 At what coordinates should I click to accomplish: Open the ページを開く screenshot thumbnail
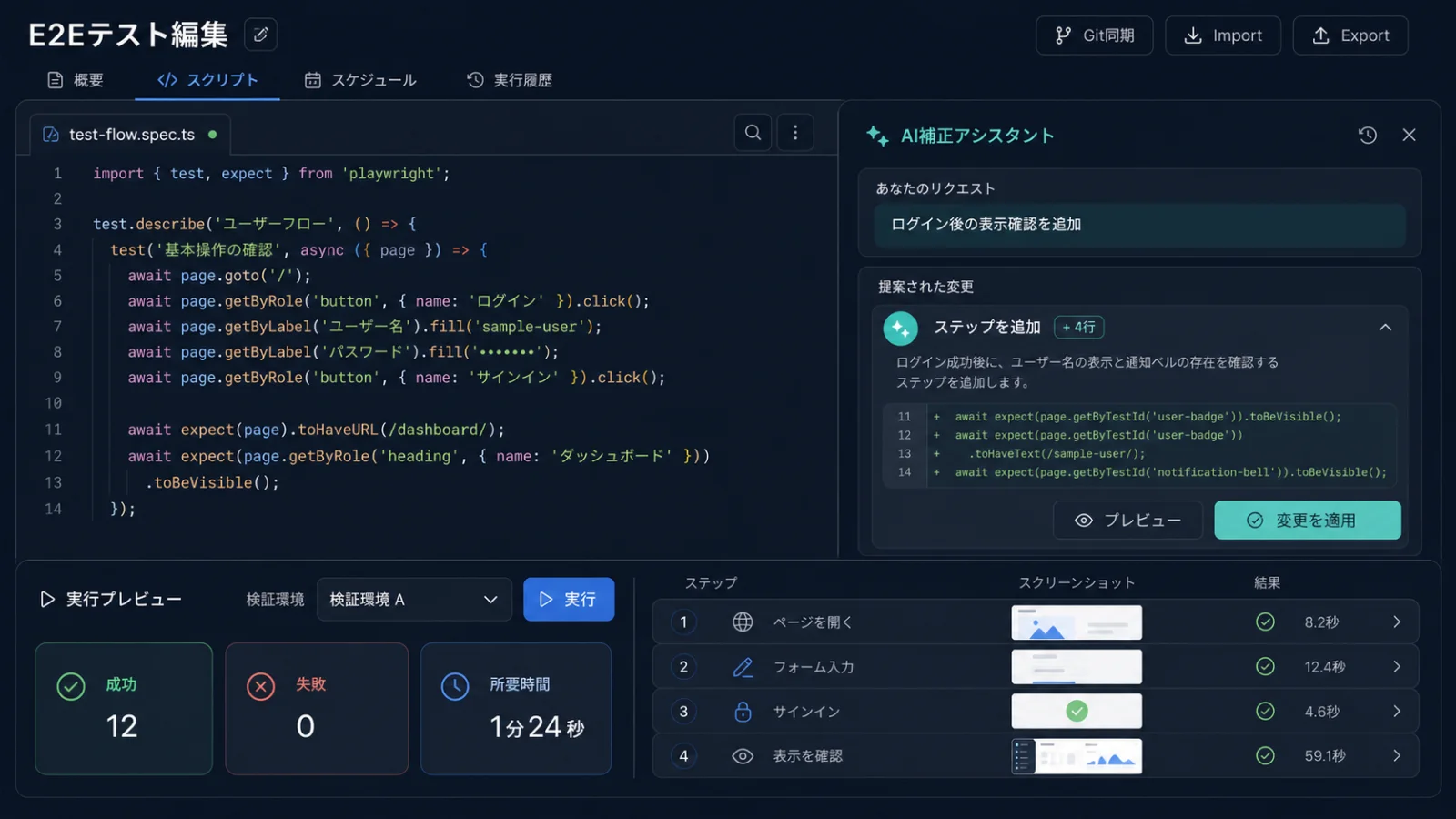1077,622
